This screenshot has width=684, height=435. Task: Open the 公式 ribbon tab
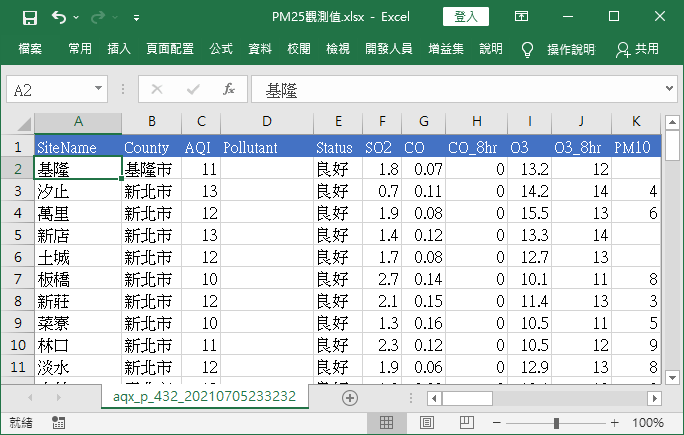click(221, 48)
